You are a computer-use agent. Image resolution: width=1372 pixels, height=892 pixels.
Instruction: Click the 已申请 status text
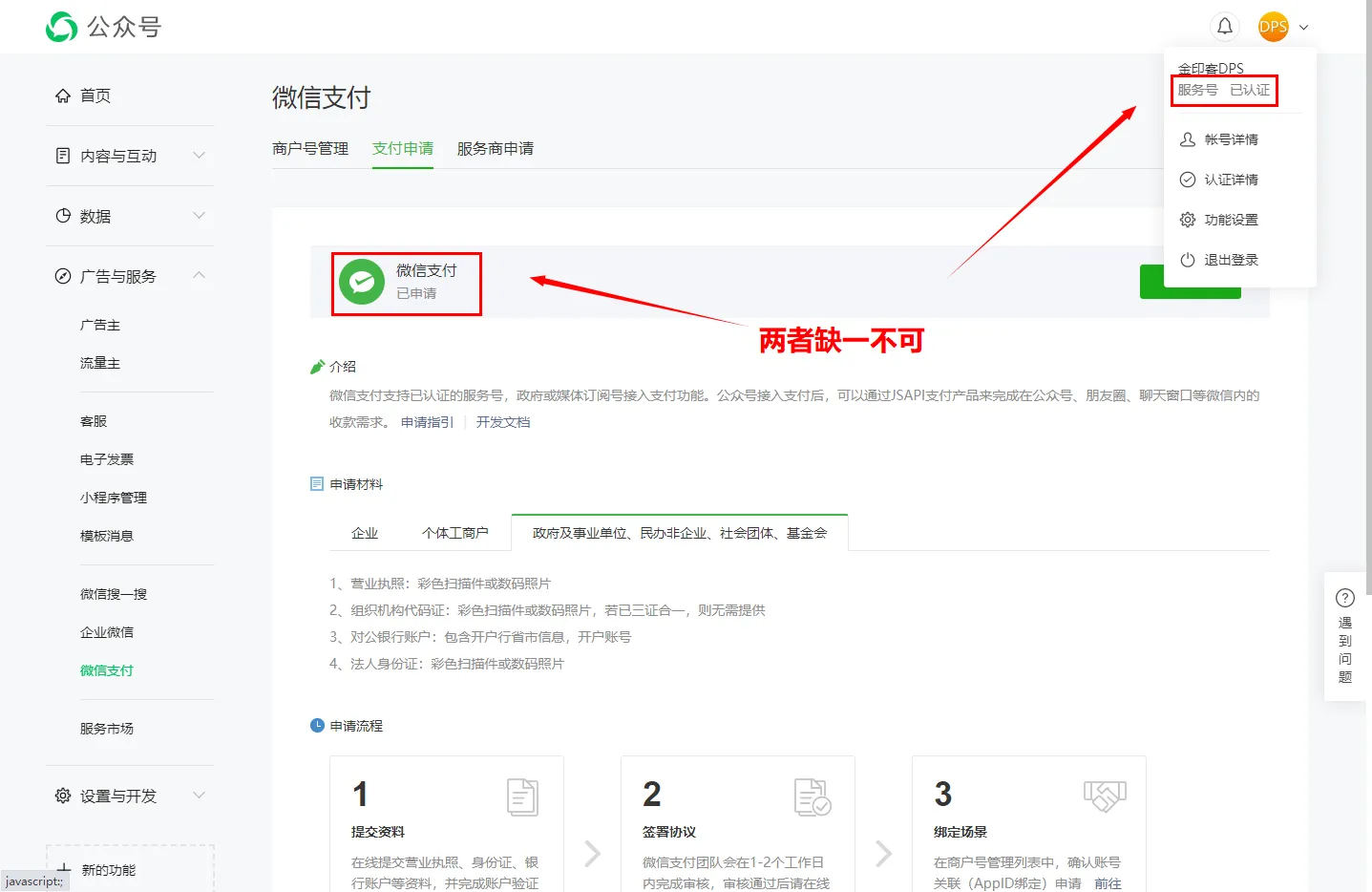(x=416, y=293)
